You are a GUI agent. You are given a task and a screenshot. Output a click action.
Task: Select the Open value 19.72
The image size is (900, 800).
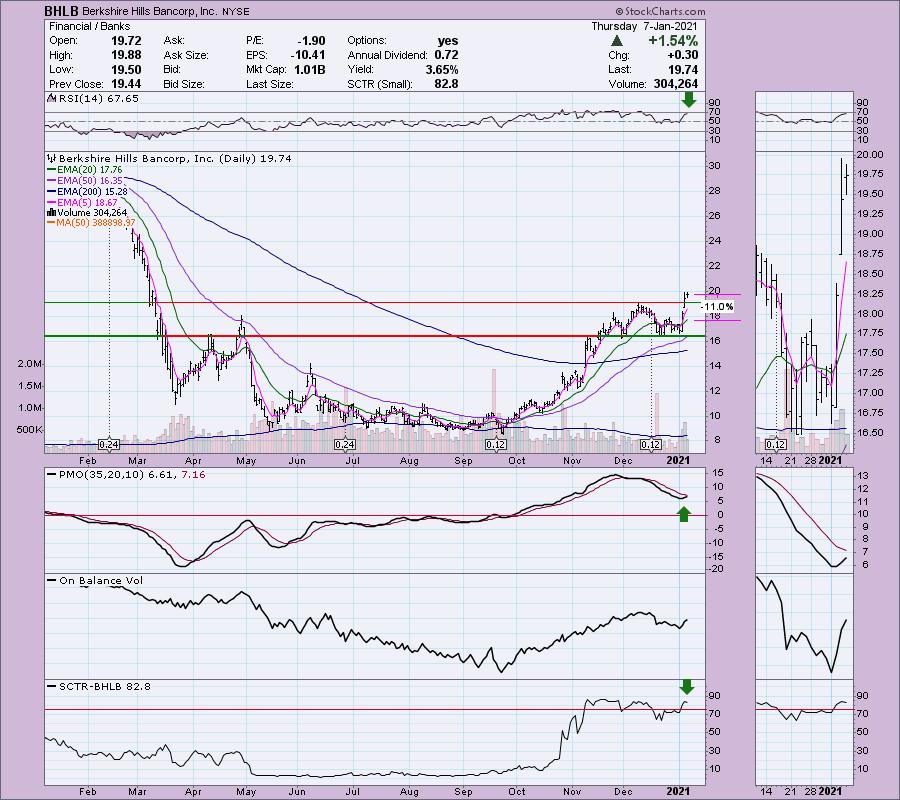126,41
